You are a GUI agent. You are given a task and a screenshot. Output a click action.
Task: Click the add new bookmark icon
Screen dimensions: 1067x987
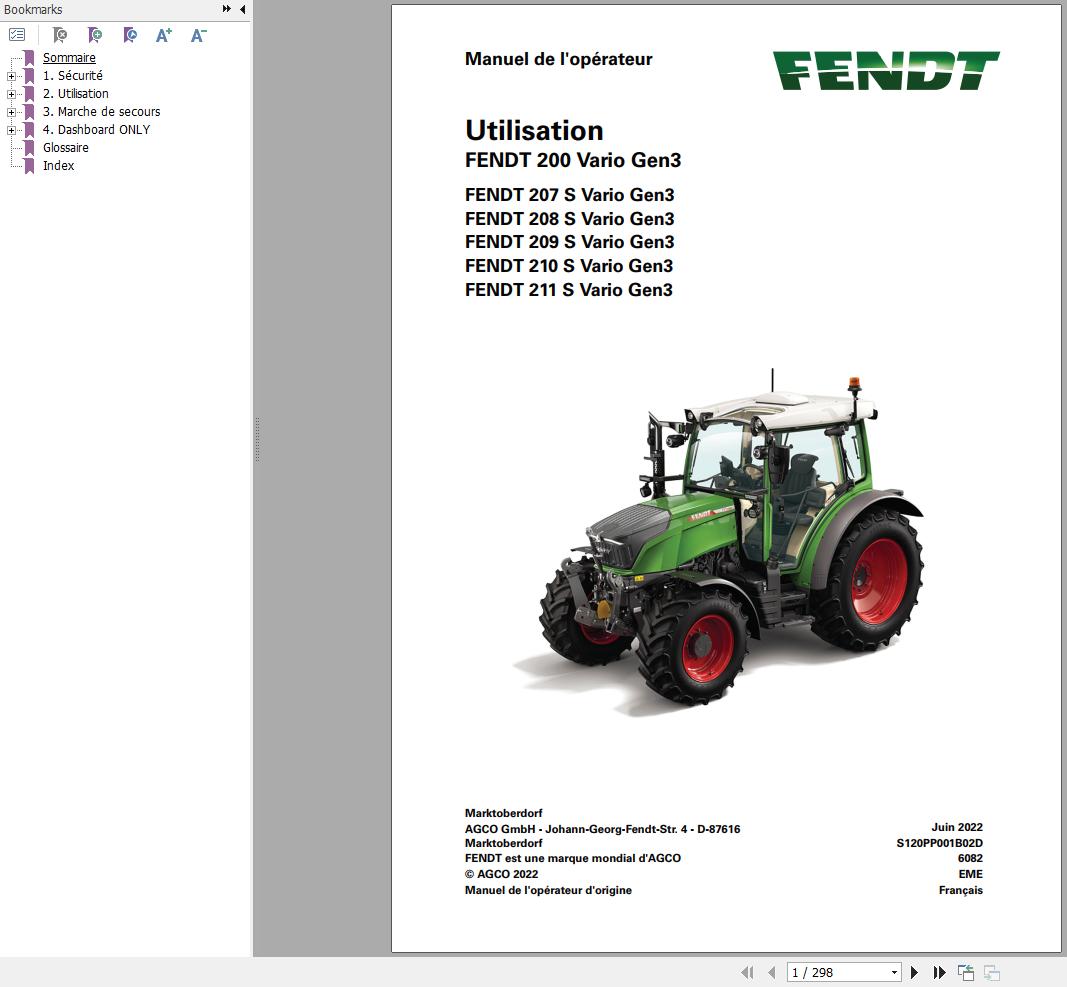click(x=95, y=35)
